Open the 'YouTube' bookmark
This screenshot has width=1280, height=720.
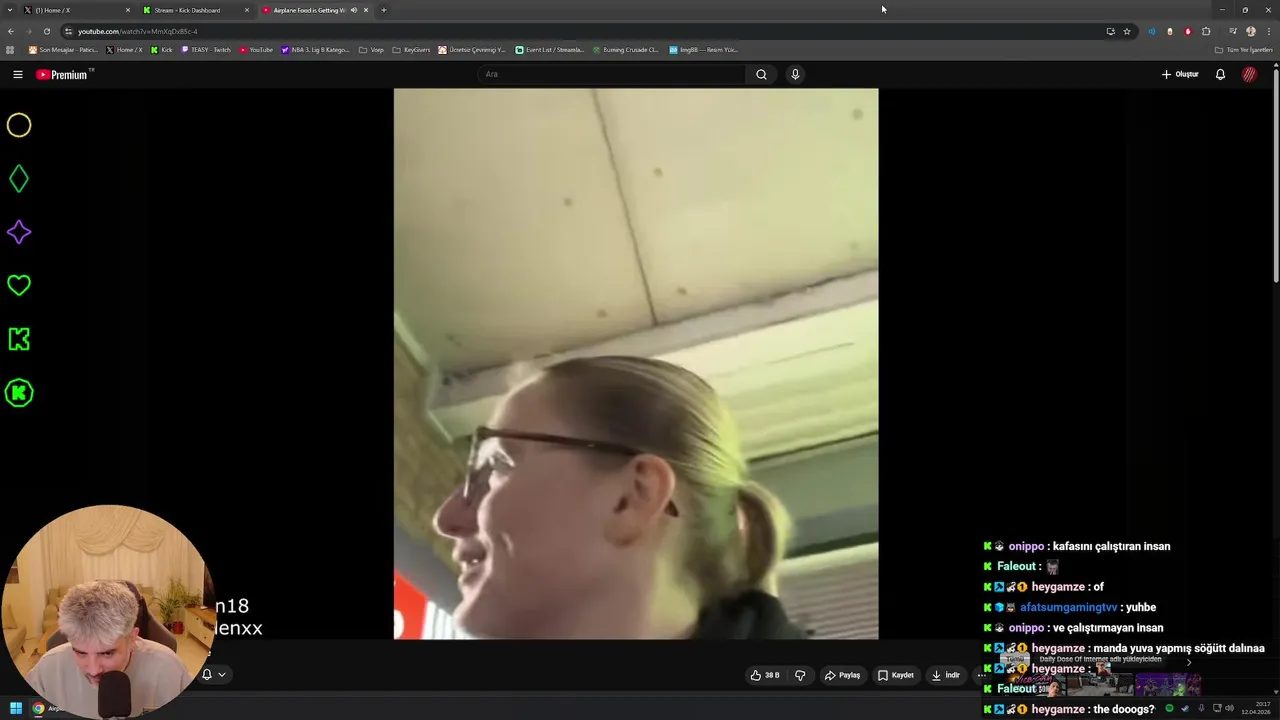[x=256, y=49]
